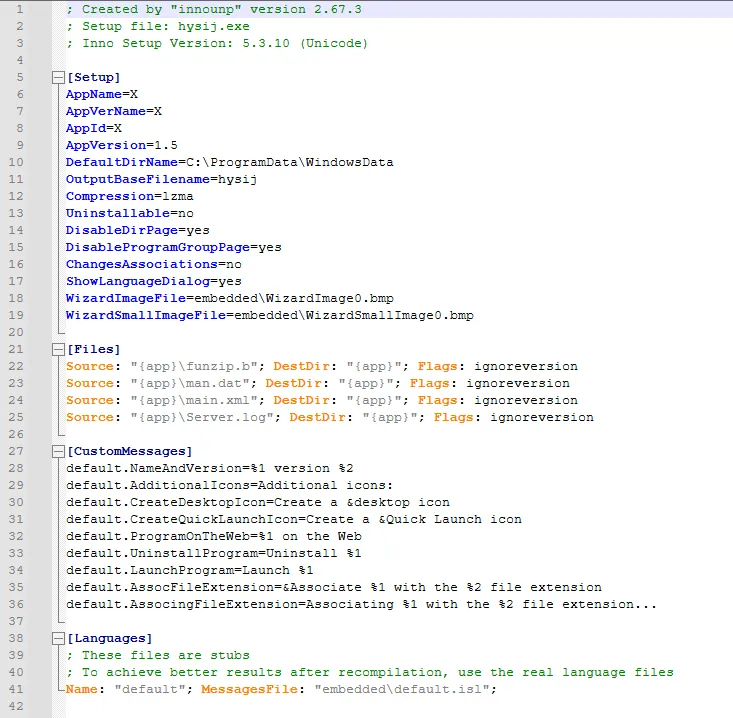This screenshot has width=733, height=718.
Task: Click the comment 'Created by "innounp" version 2.67.3'
Action: (x=214, y=9)
